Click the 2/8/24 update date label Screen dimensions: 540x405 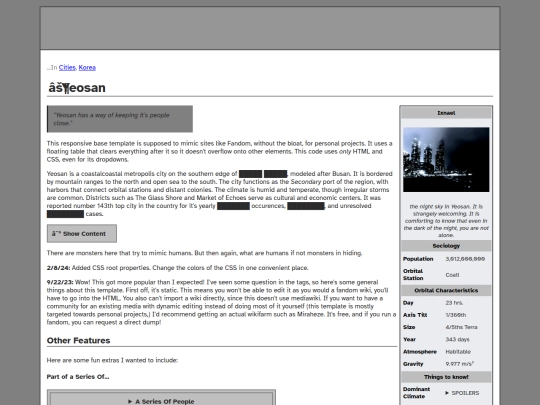tap(59, 268)
